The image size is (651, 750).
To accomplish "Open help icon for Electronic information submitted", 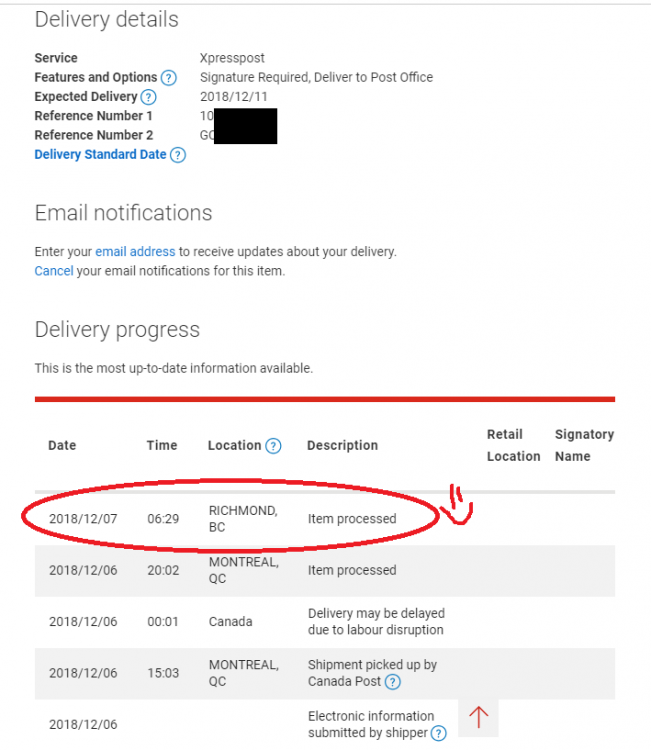I will [438, 734].
